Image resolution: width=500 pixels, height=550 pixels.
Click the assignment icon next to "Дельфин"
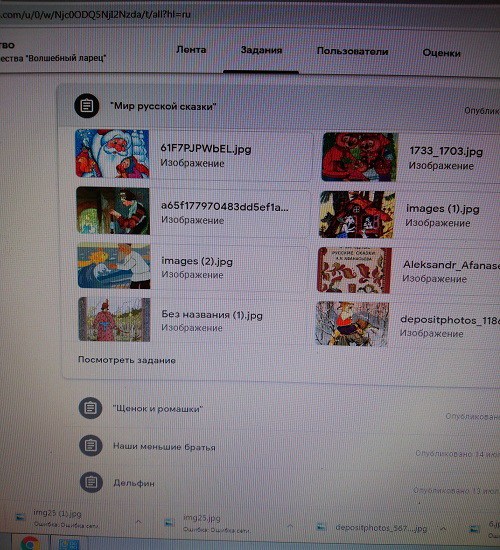coord(91,482)
